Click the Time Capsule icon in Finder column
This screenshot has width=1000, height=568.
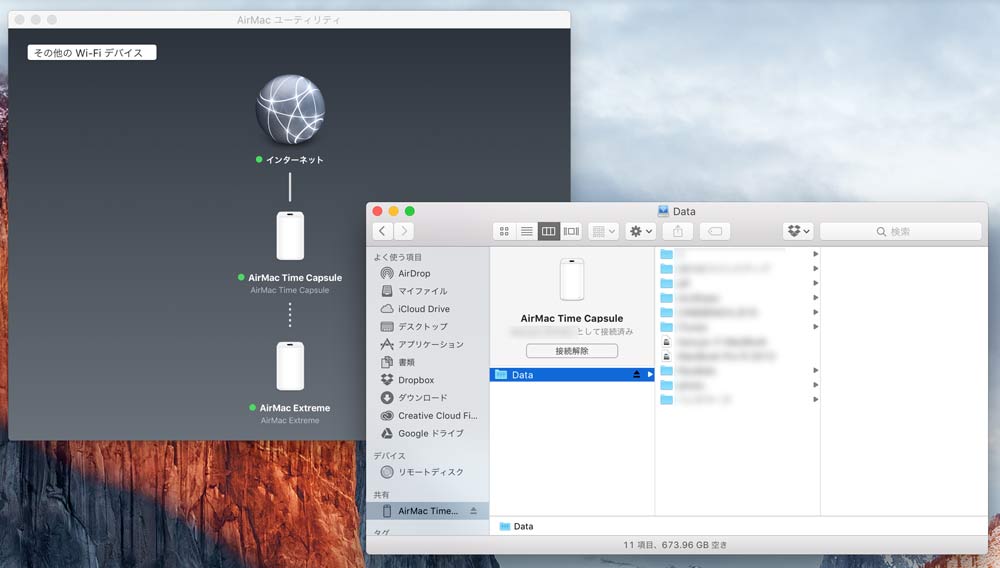point(571,279)
